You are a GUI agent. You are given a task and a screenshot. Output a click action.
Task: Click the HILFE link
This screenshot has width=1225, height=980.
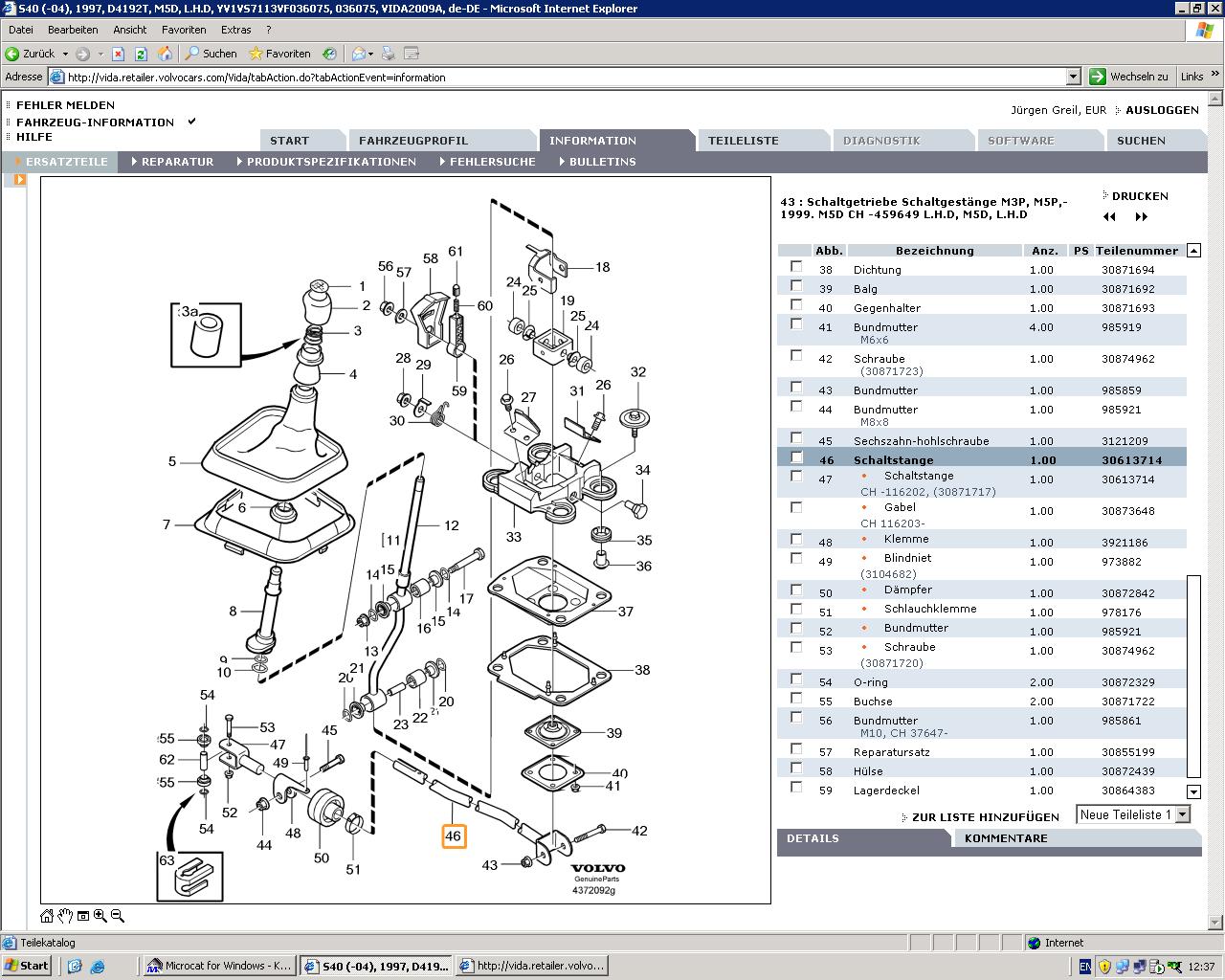(x=34, y=137)
